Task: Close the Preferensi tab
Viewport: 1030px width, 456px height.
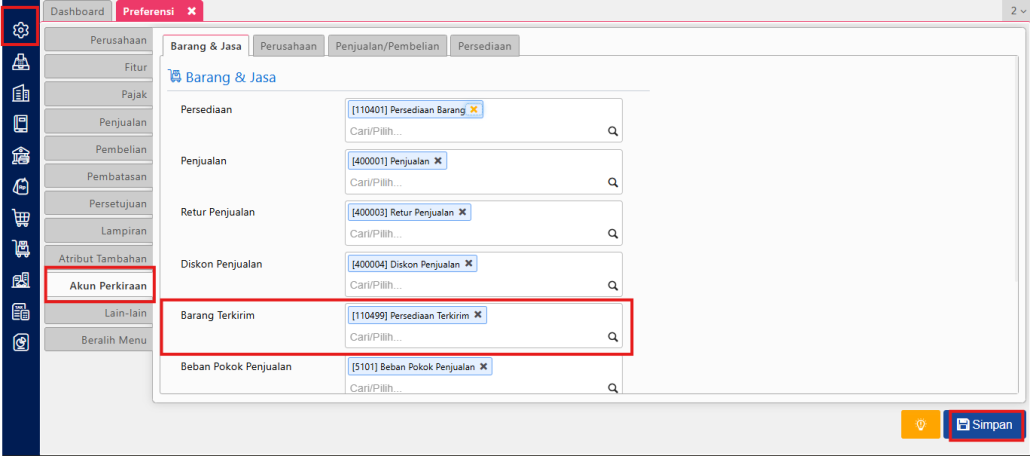Action: coord(191,11)
